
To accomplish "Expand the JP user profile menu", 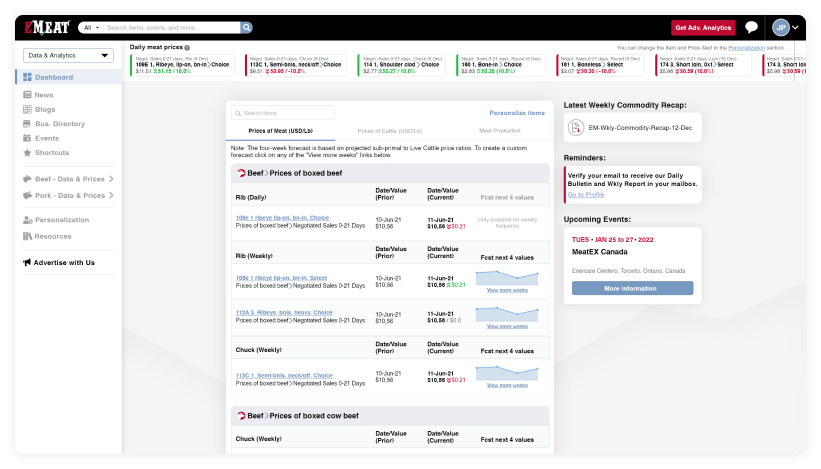I will point(785,28).
